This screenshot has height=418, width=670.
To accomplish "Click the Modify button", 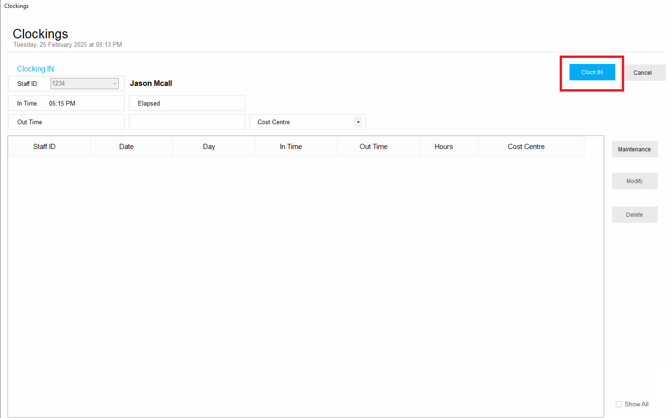I will coord(634,181).
